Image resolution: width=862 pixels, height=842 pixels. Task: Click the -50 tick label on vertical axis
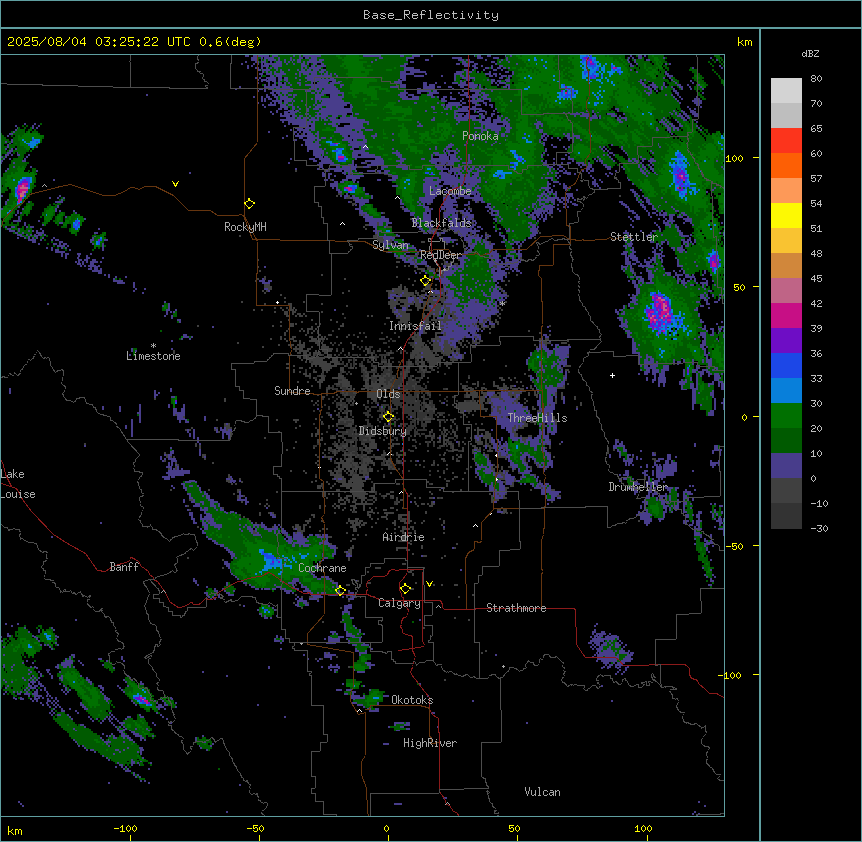tap(734, 546)
